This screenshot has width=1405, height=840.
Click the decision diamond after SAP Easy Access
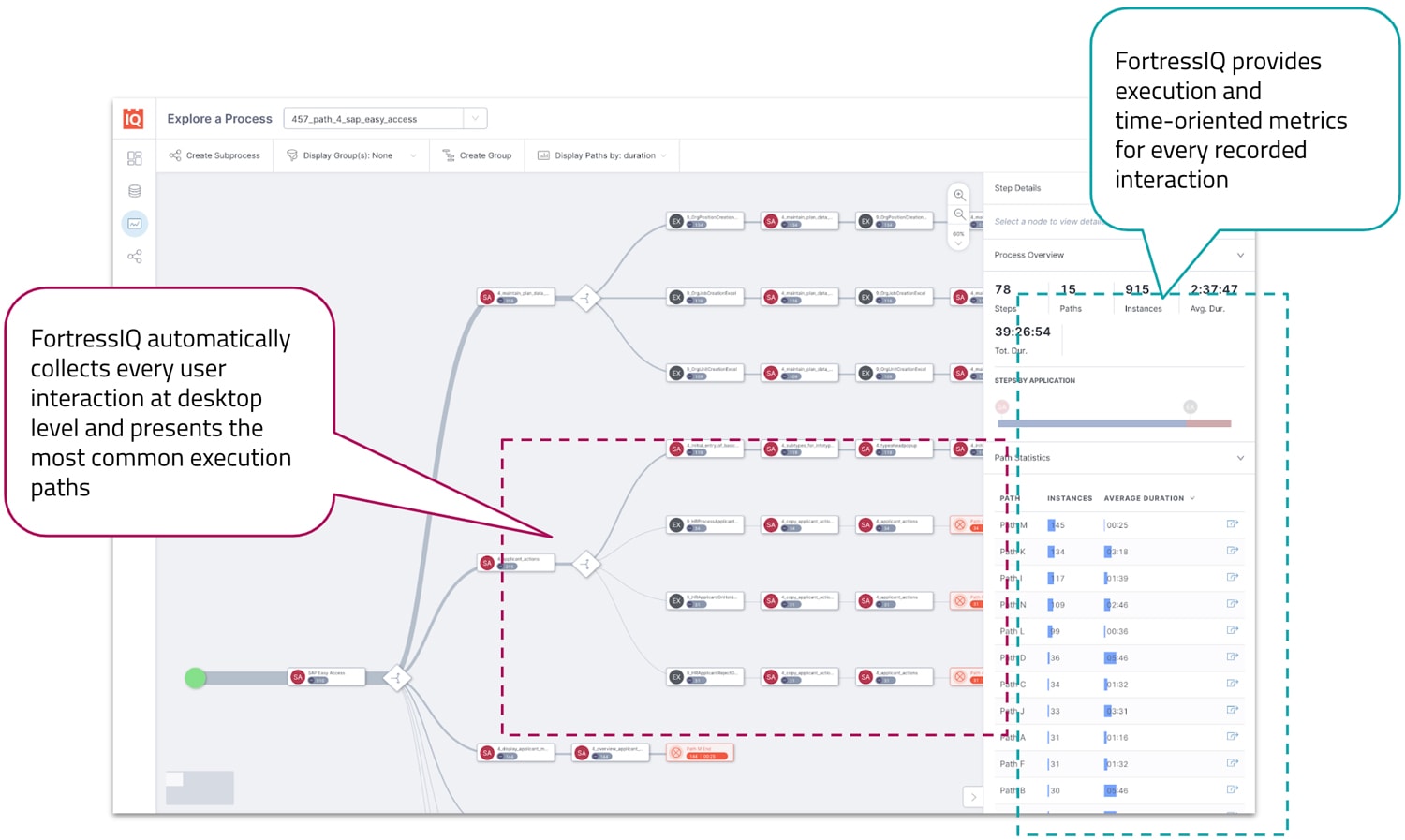click(397, 678)
